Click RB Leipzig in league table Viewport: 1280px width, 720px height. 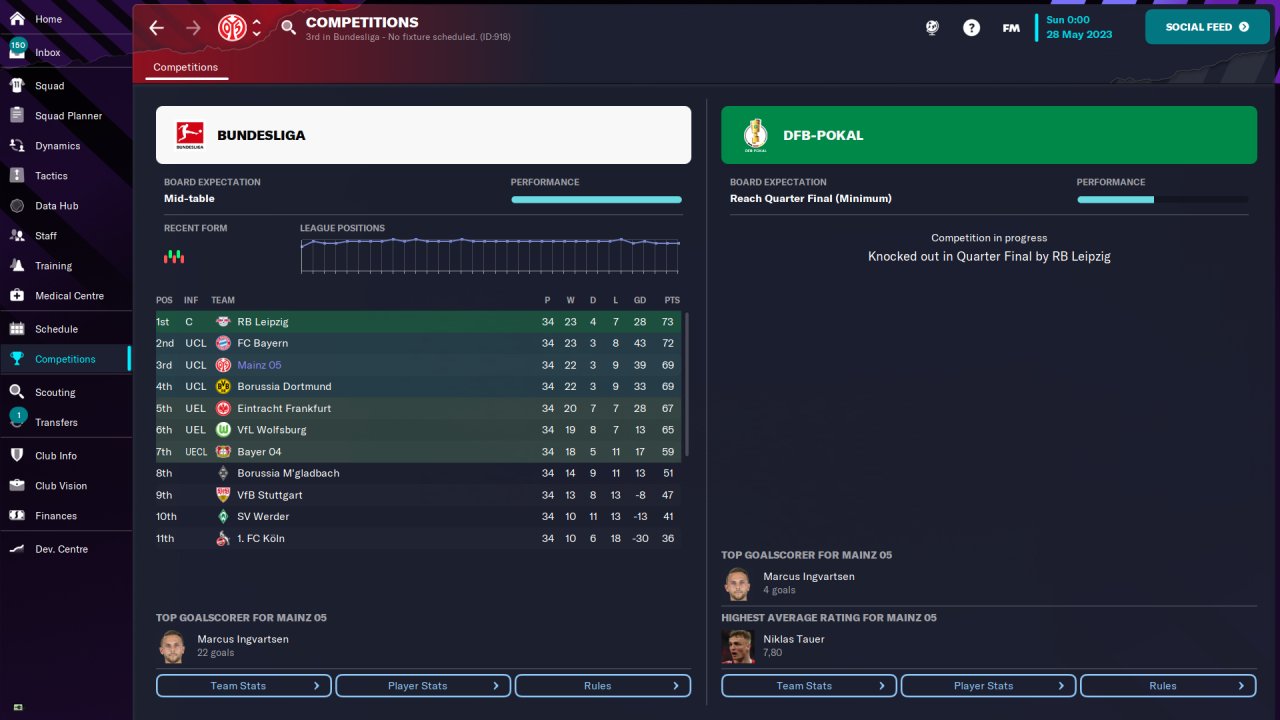tap(263, 322)
